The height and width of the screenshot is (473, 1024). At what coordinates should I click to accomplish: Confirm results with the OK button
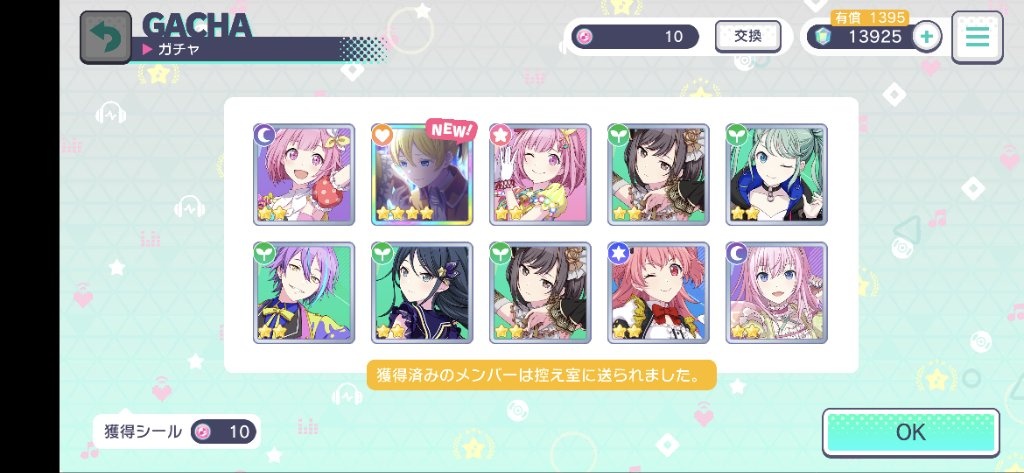910,432
